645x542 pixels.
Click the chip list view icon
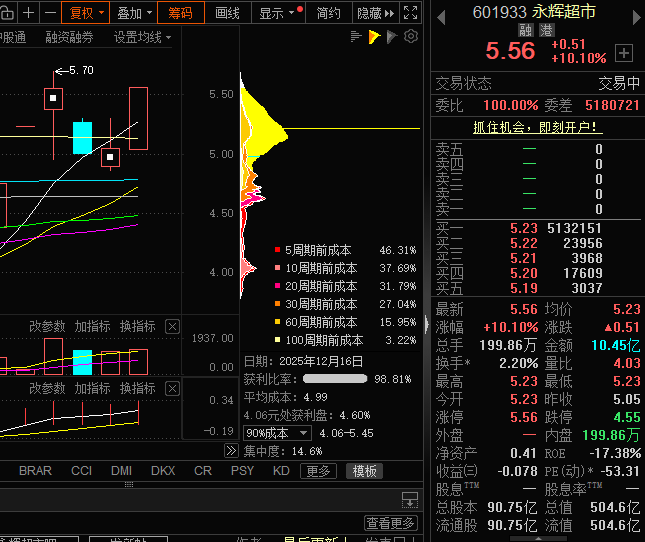[x=356, y=37]
